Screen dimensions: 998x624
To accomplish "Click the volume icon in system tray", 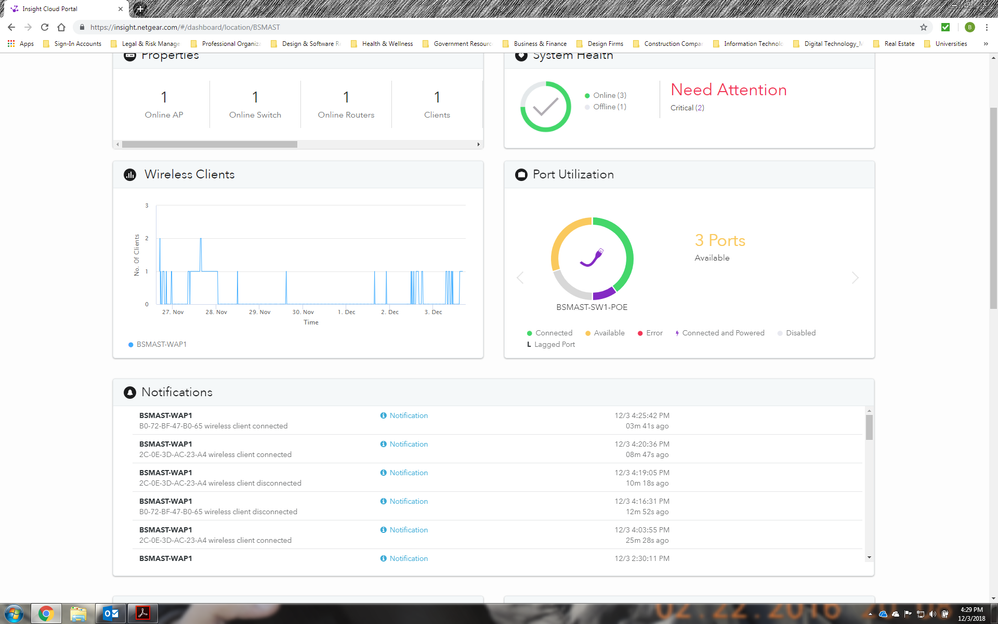I will pos(932,614).
